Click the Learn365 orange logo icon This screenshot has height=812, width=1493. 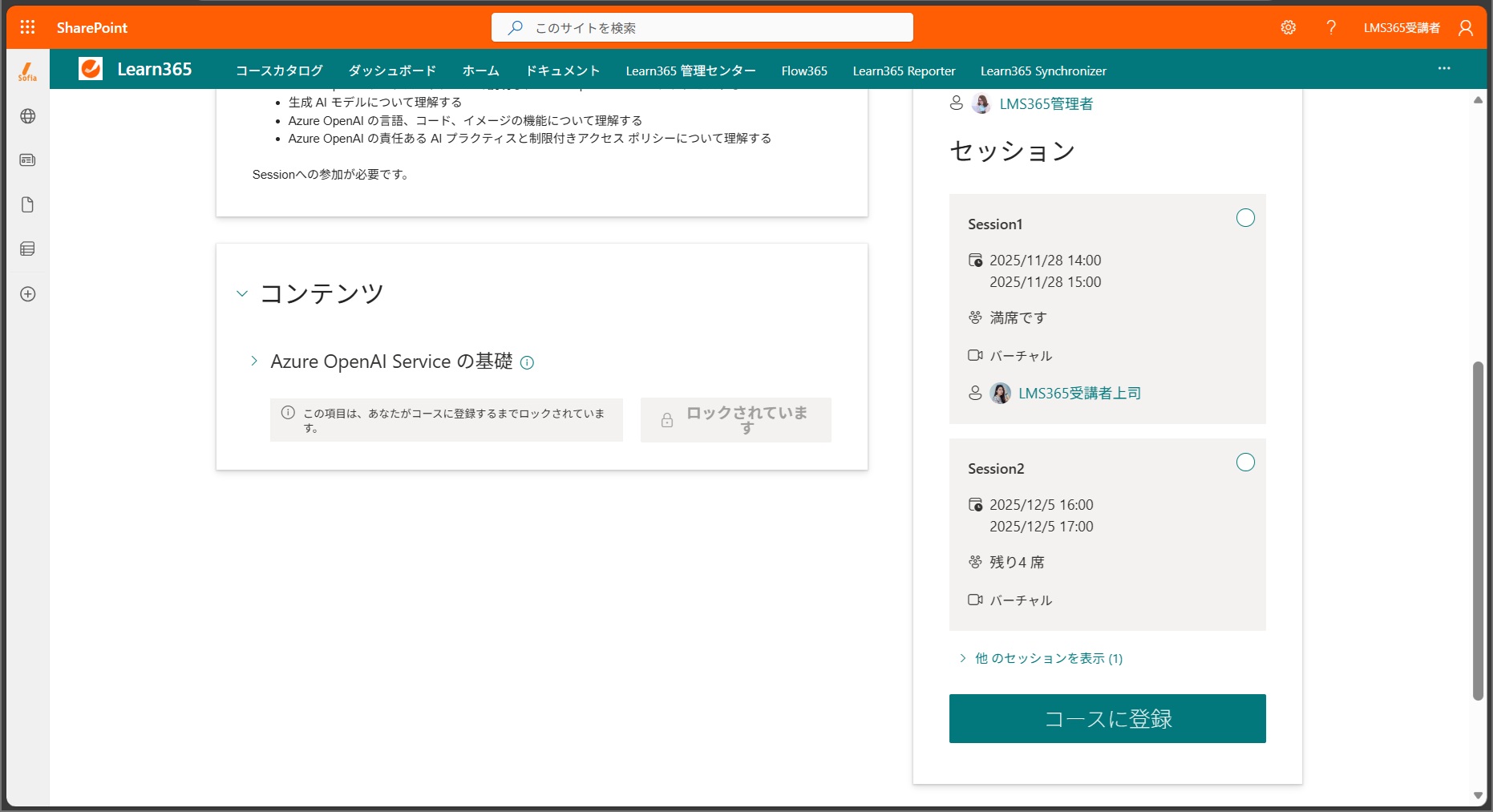coord(91,69)
